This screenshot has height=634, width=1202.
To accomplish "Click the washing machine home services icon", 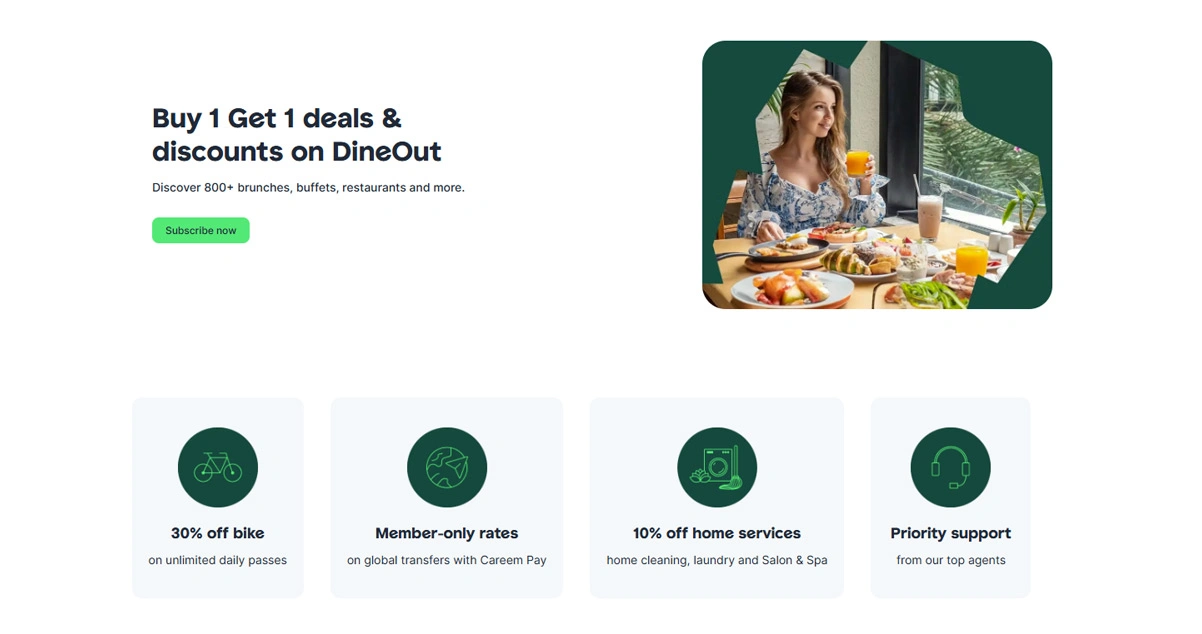I will pos(717,467).
